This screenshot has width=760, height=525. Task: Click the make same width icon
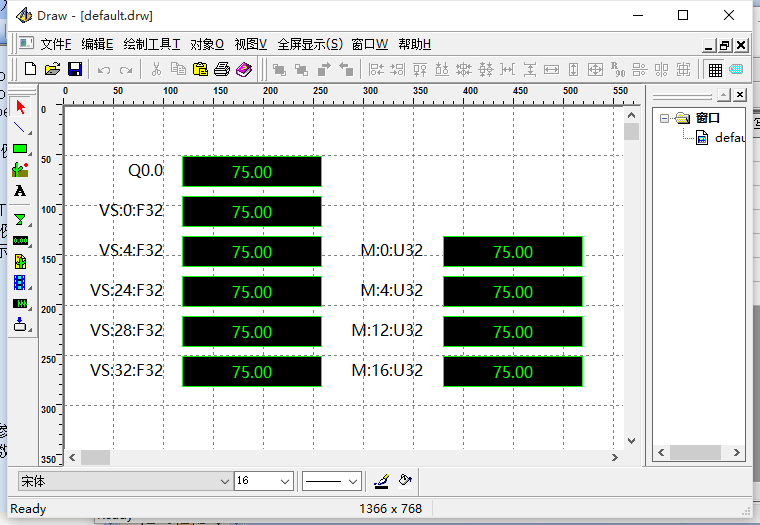(552, 70)
